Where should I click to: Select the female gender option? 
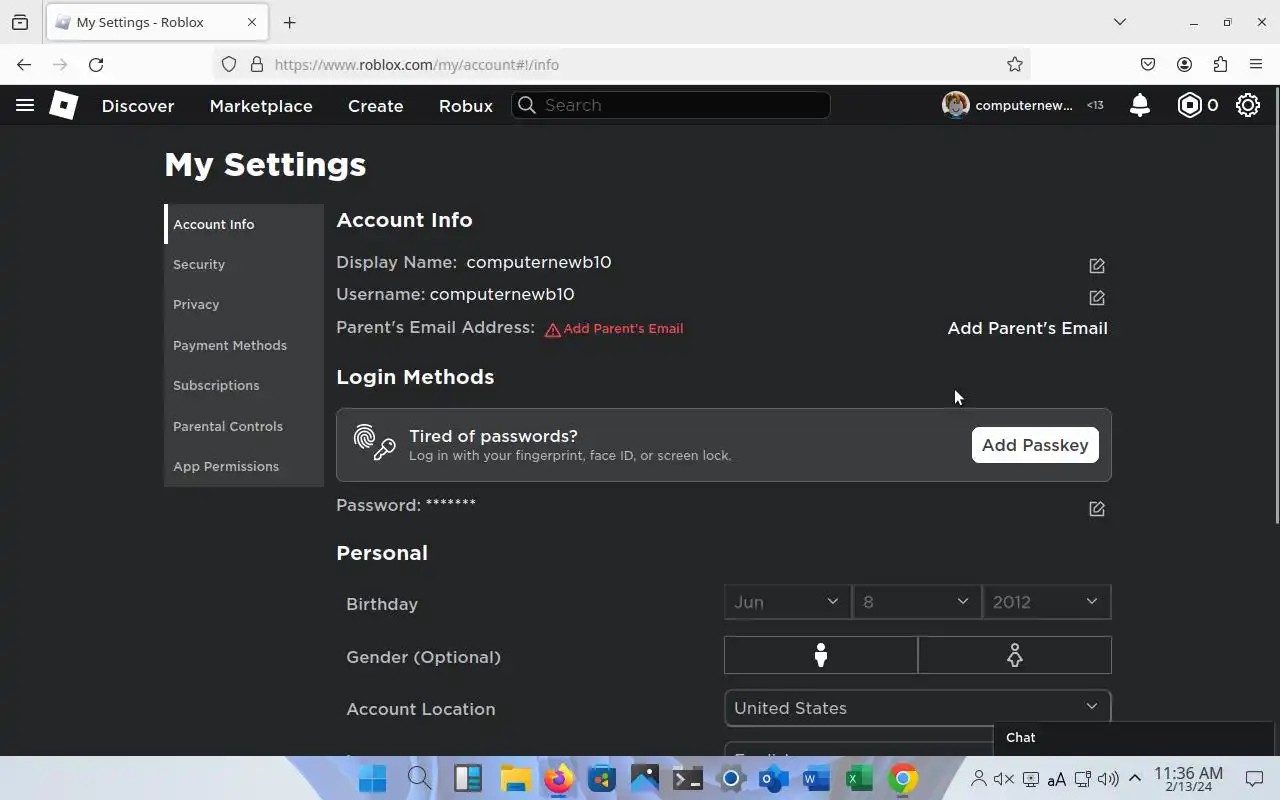click(1014, 655)
